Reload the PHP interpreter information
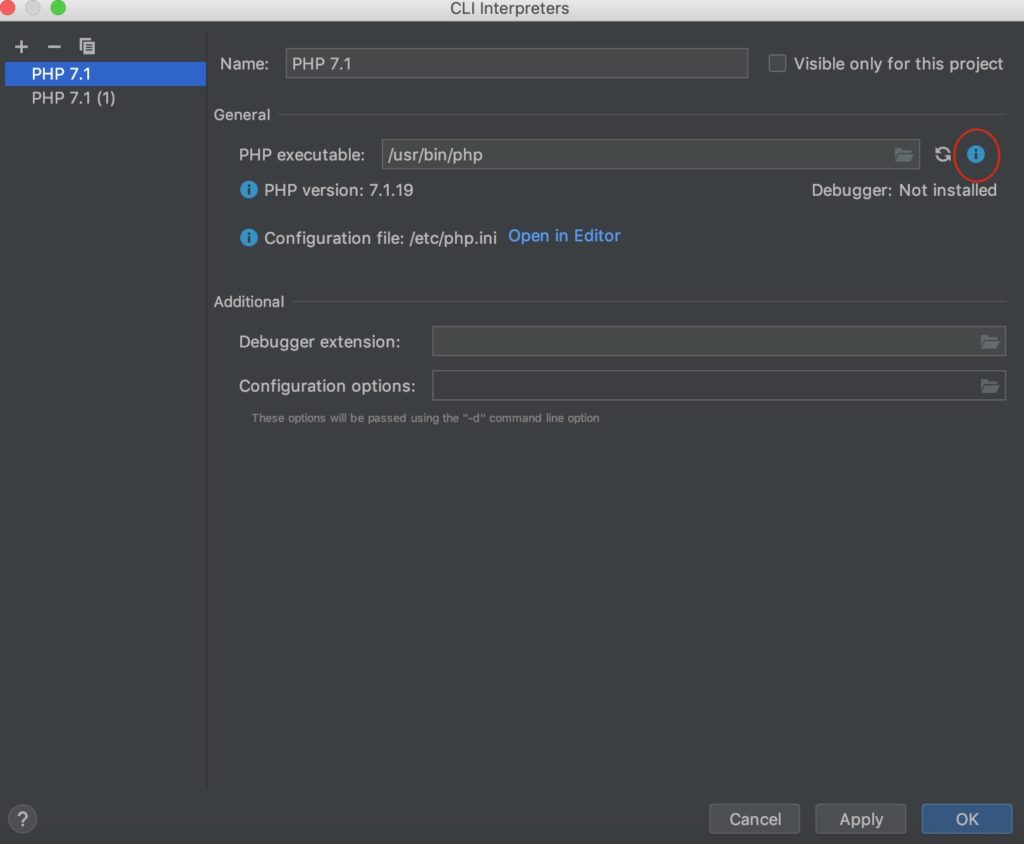 point(941,155)
